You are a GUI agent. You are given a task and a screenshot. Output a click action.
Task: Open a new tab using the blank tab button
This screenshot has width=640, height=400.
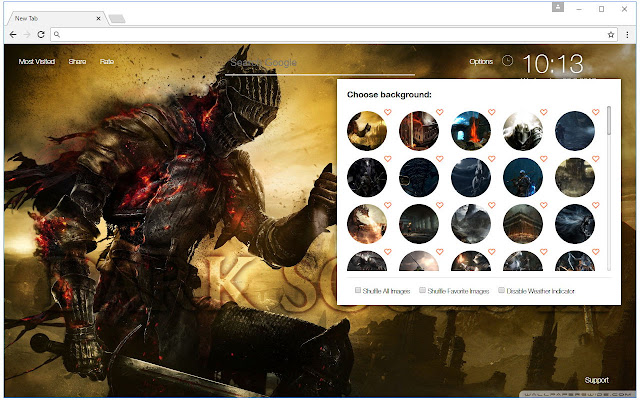pyautogui.click(x=117, y=19)
